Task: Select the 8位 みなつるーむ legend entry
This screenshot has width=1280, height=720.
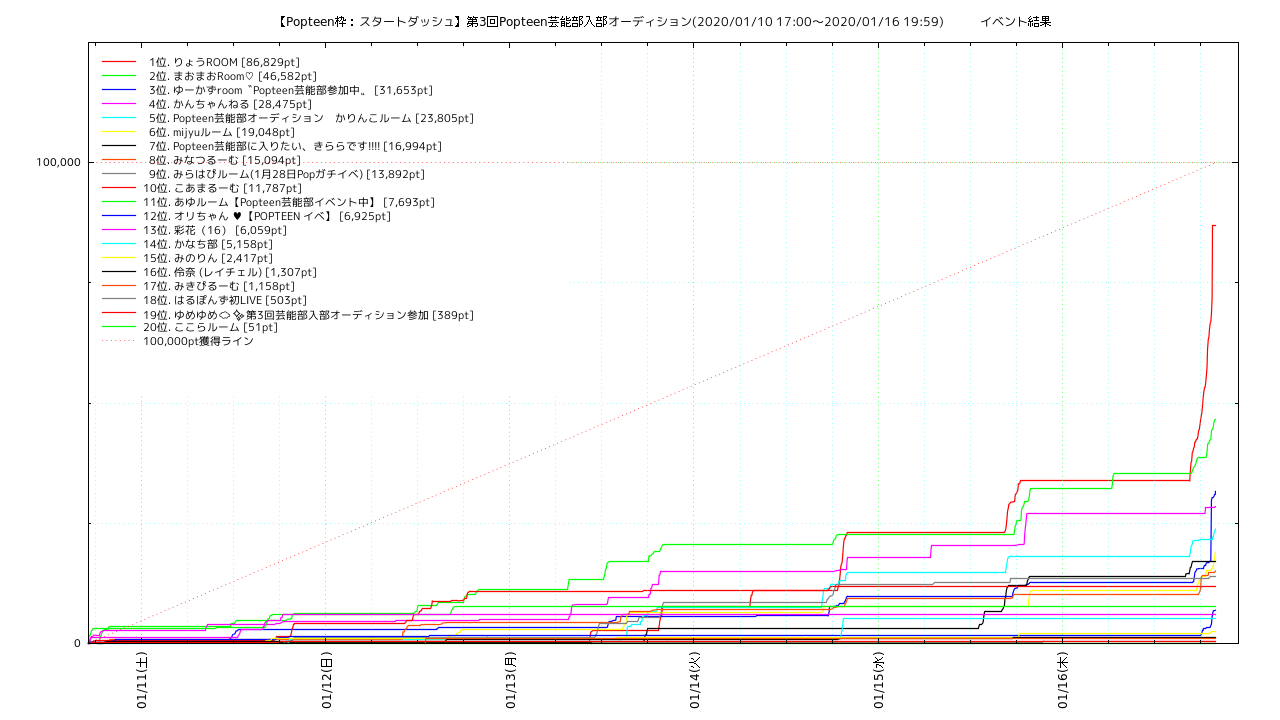Action: [223, 160]
